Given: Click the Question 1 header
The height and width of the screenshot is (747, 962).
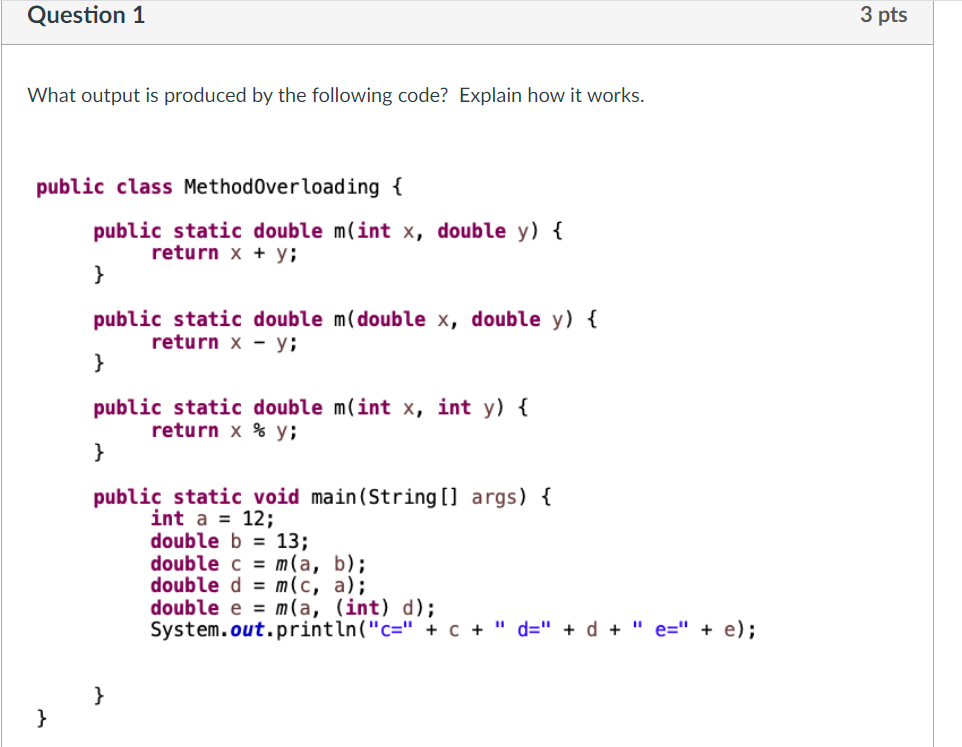Looking at the screenshot, I should (x=86, y=15).
